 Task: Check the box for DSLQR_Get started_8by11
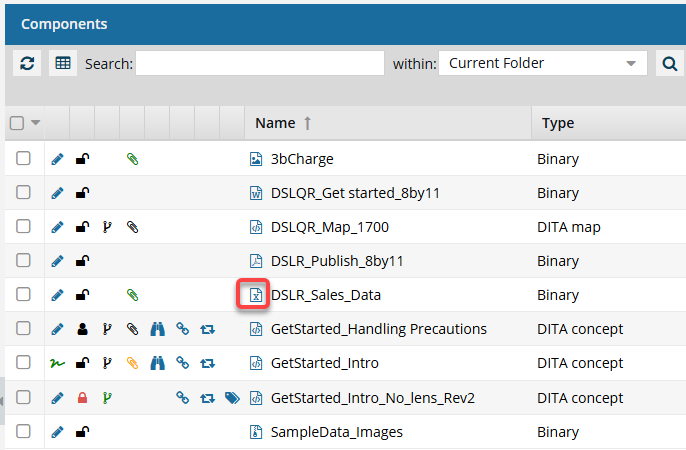coord(24,193)
